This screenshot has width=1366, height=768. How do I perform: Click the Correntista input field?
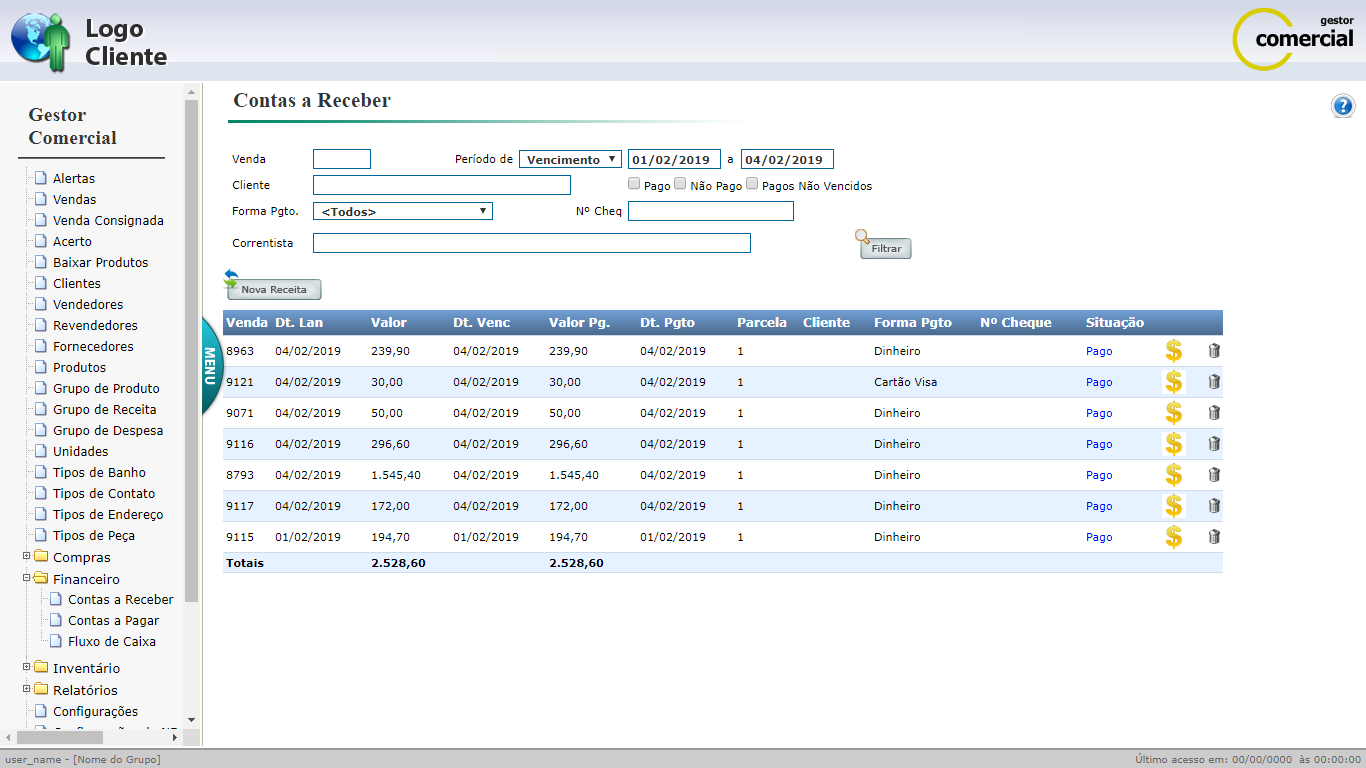(532, 243)
